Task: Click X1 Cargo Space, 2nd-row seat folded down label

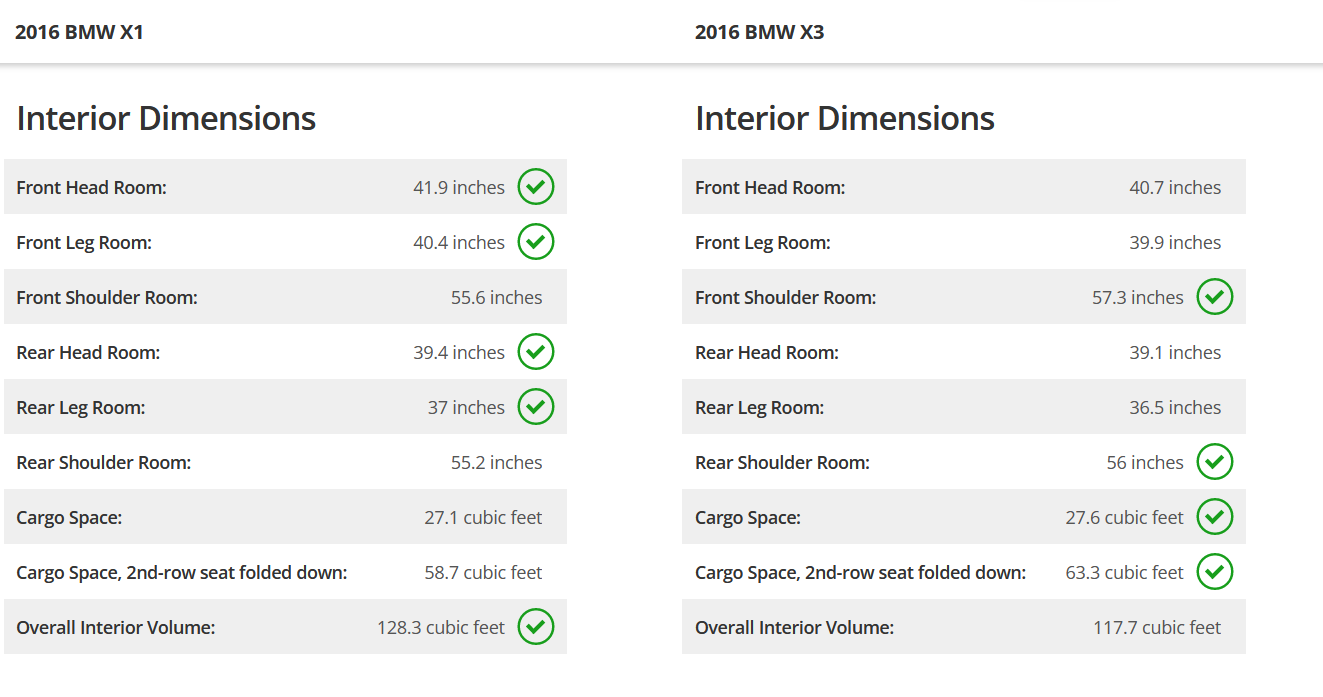Action: pyautogui.click(x=182, y=573)
